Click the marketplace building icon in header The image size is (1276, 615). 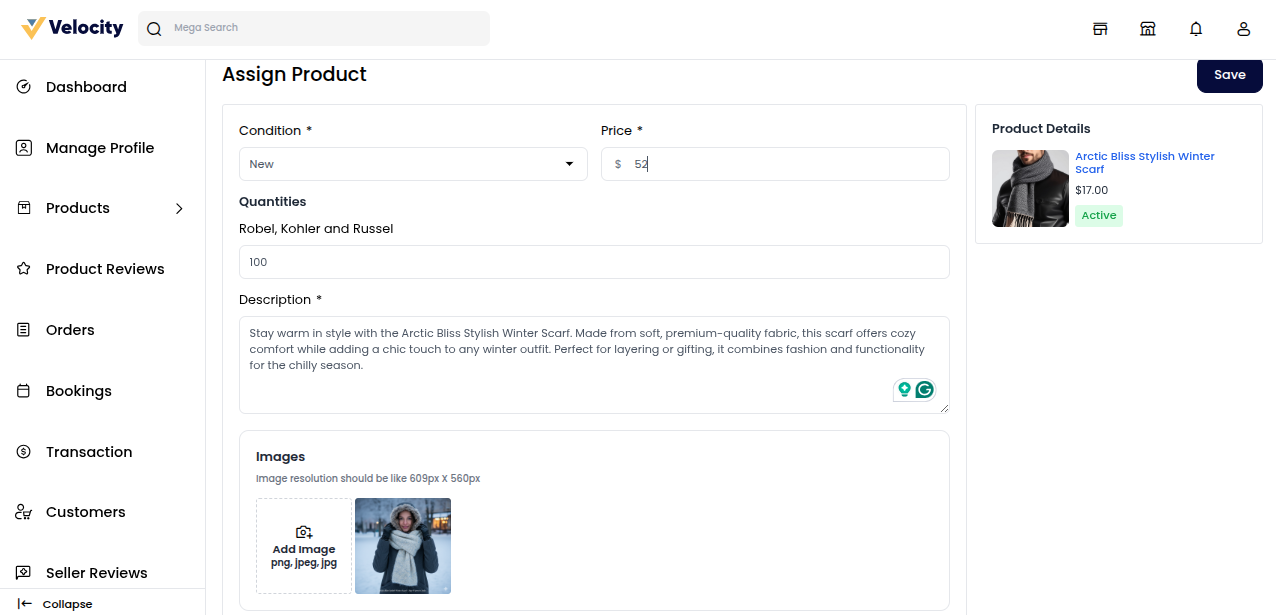1148,29
